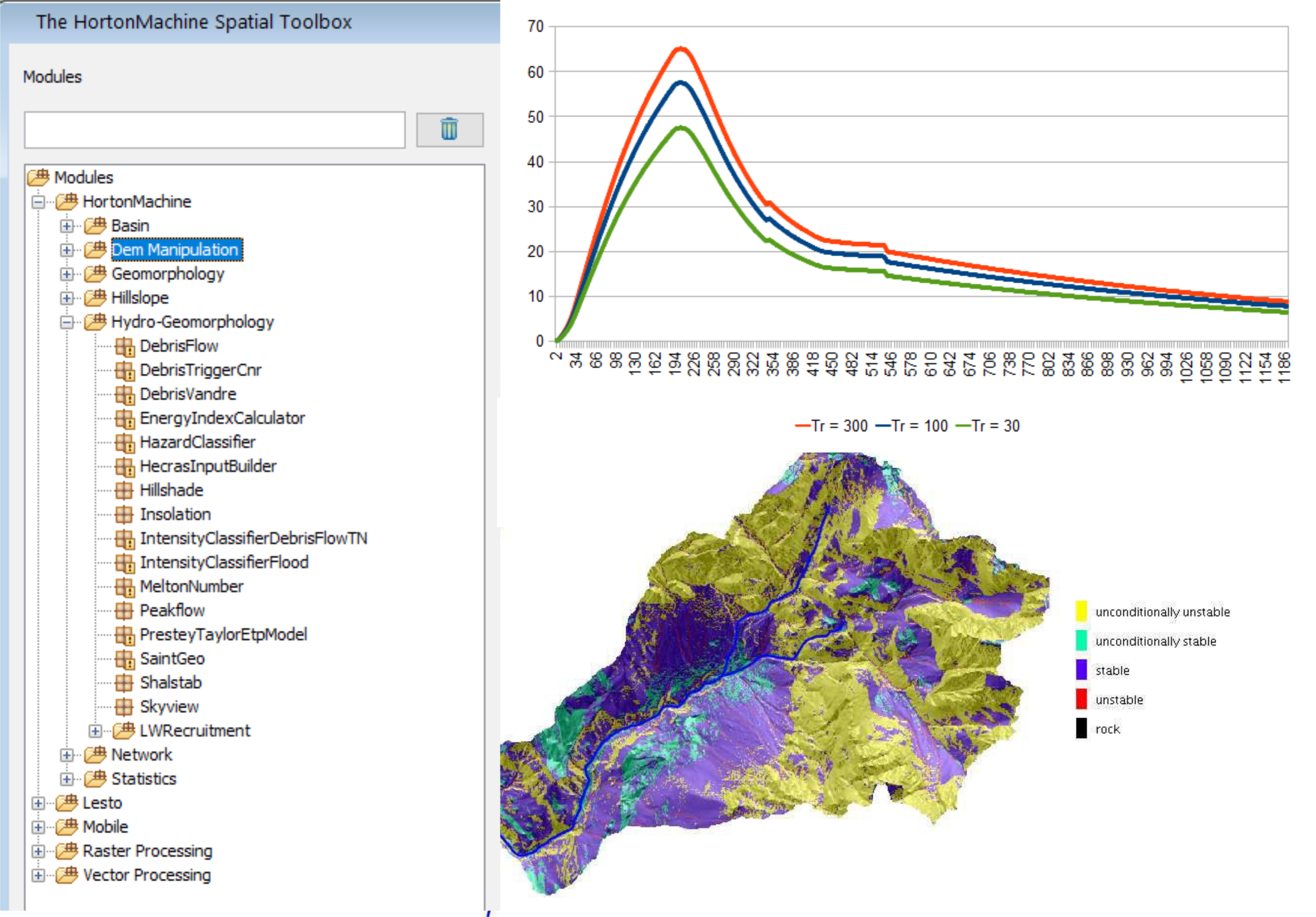Screen dimensions: 1316x917
Task: Expand the LWRecruitment subfolder
Action: [95, 731]
